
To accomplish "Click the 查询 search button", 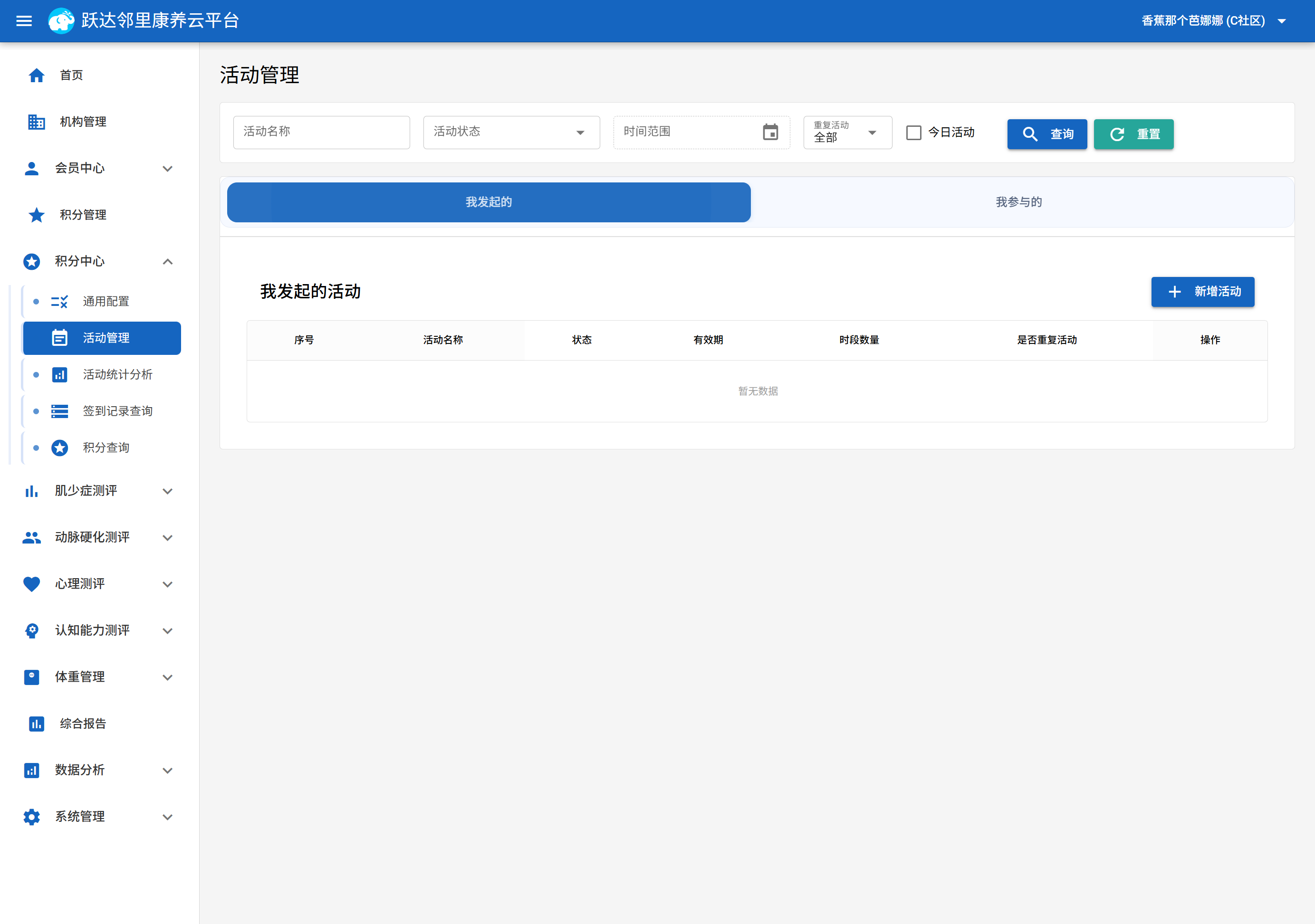I will coord(1047,134).
